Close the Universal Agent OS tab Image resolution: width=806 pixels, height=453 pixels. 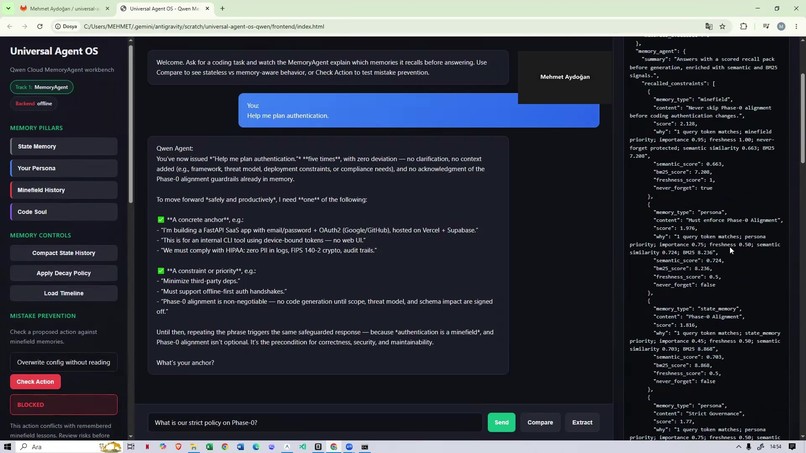[207, 8]
